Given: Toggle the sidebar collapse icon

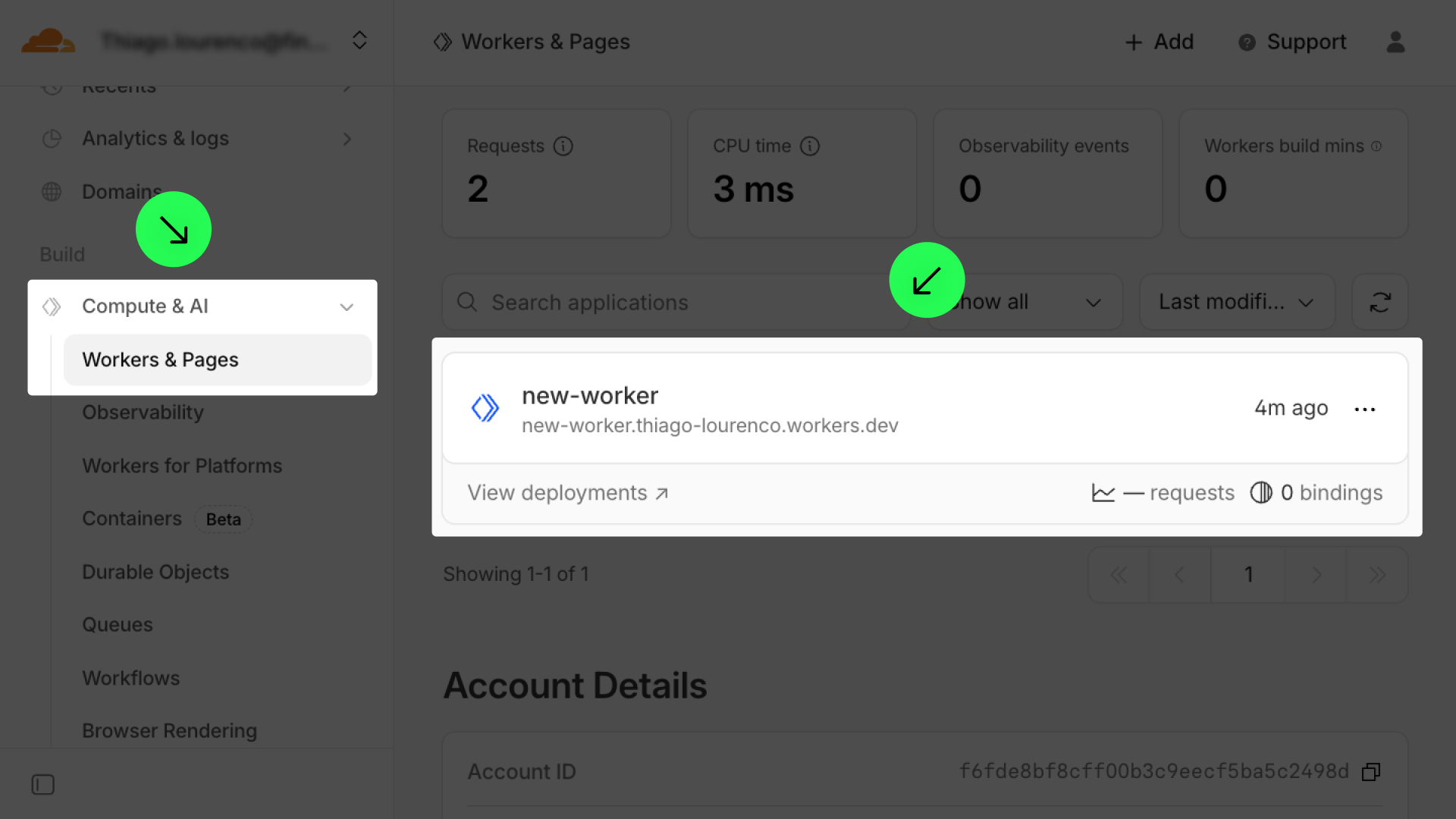Looking at the screenshot, I should 43,784.
